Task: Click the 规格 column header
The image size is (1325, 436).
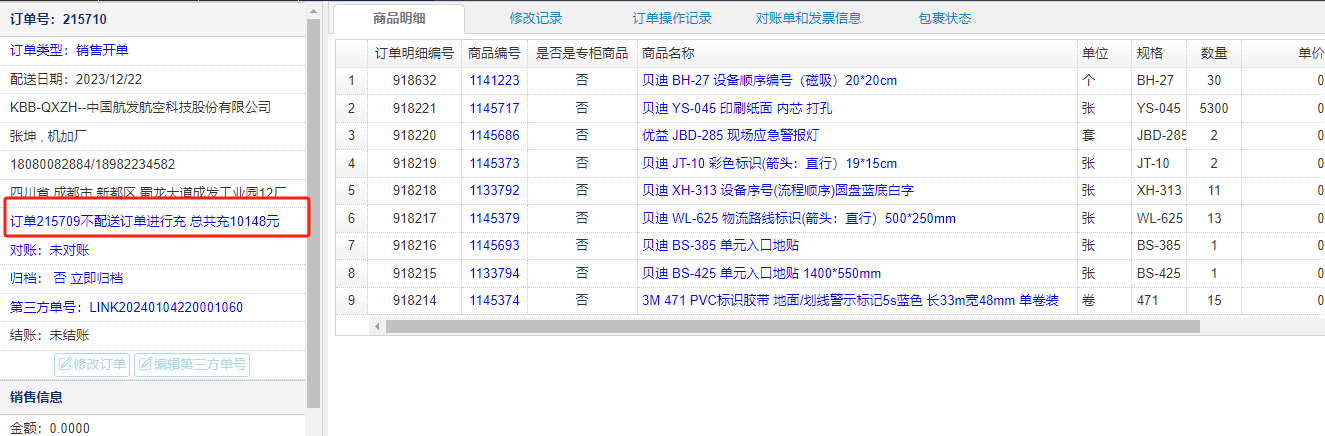Action: pos(1157,53)
